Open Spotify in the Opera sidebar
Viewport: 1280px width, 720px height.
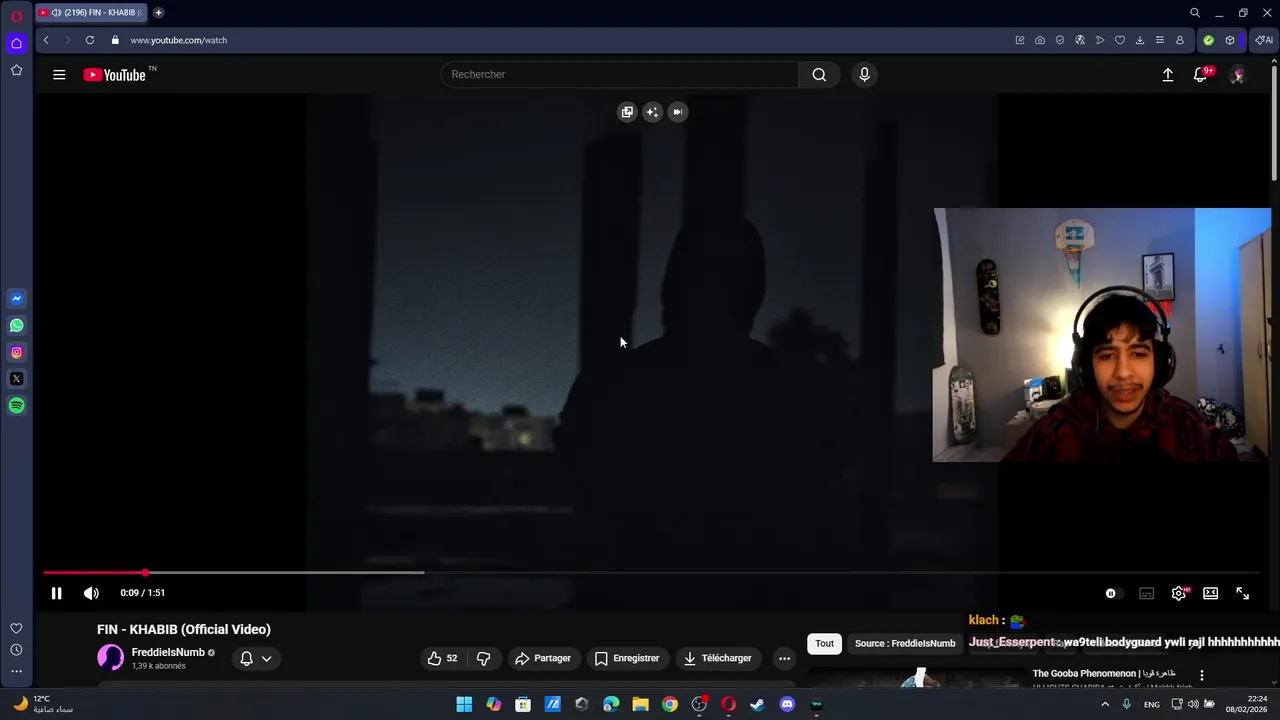tap(16, 406)
